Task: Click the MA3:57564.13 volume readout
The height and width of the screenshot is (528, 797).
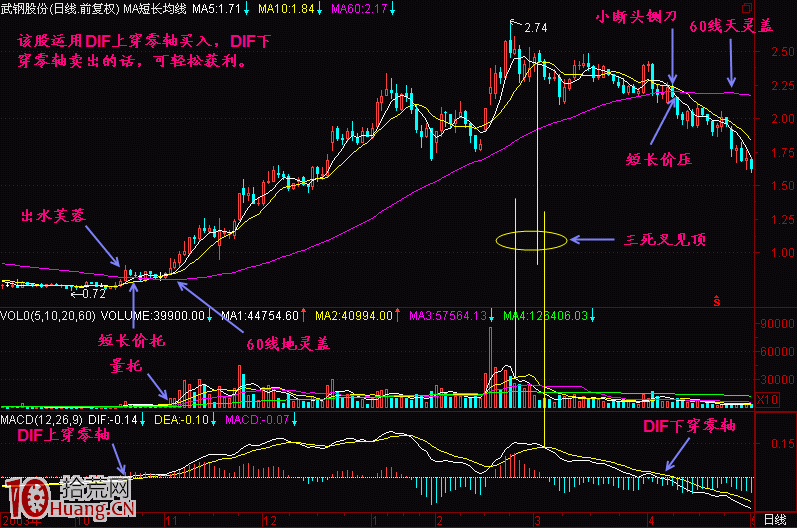Action: [448, 316]
